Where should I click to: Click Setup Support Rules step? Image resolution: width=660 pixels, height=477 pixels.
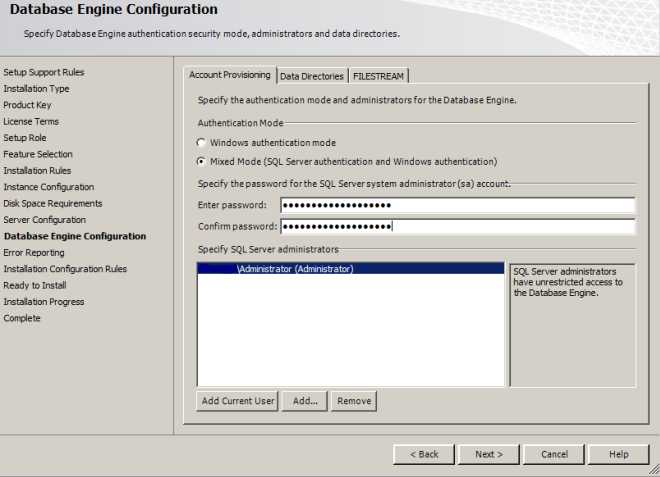(x=44, y=72)
